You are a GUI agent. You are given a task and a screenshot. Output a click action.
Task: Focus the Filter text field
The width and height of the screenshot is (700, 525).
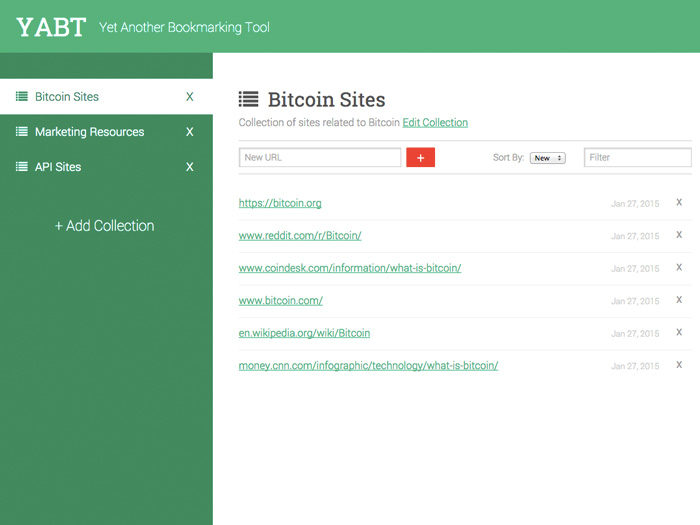[x=638, y=157]
